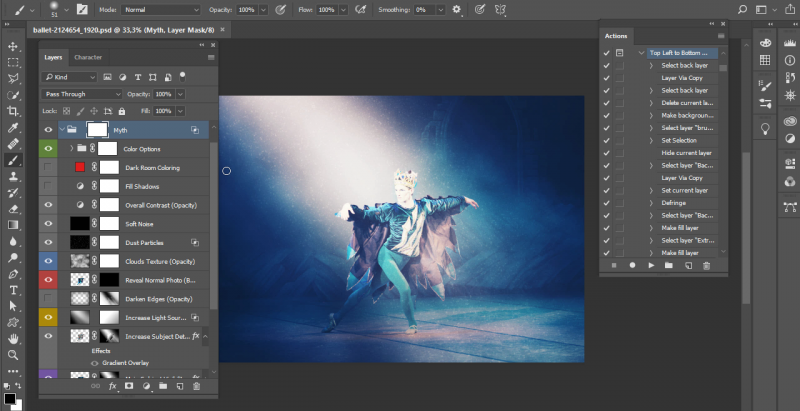Select the Healing Brush tool
800x411 pixels.
[13, 144]
